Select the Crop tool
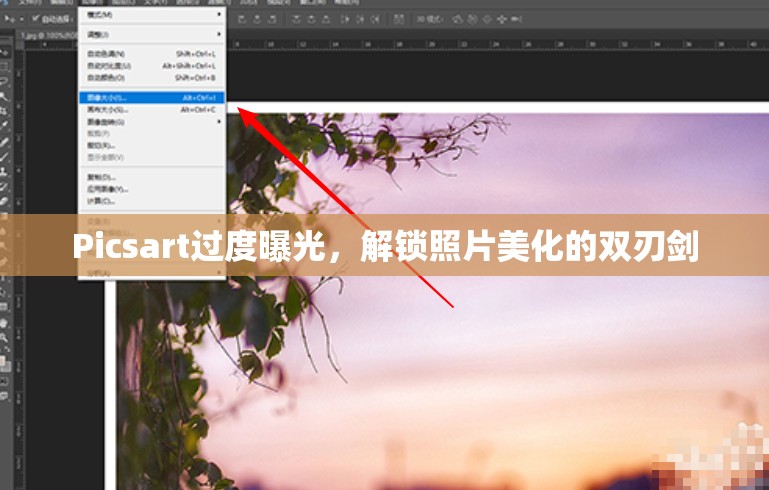The image size is (769, 490). click(5, 111)
